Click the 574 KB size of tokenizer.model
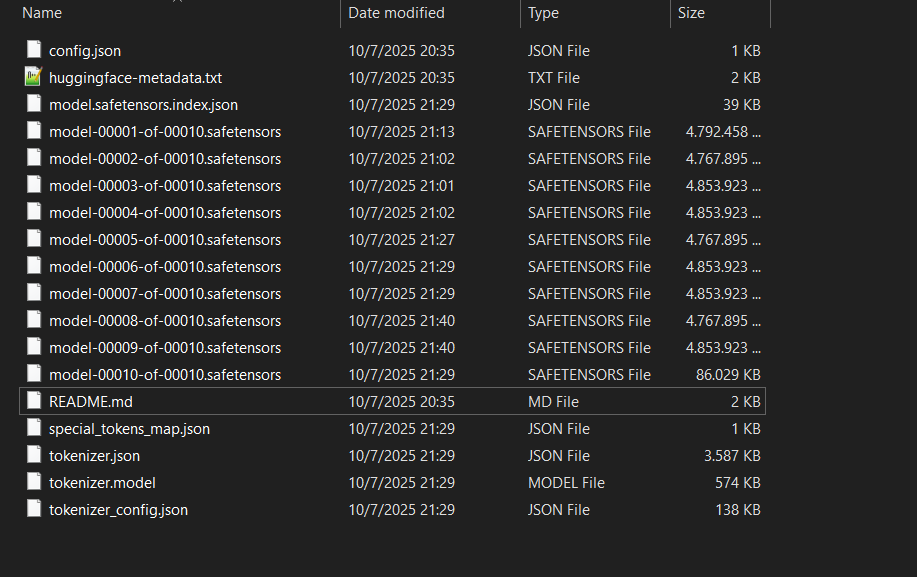Screen dimensions: 917x577 pos(737,482)
